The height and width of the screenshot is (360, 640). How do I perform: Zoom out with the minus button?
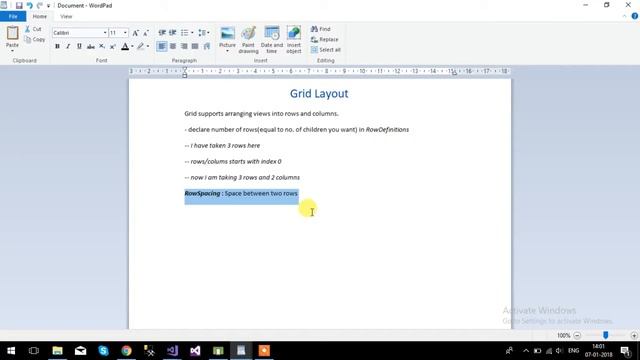pos(577,336)
